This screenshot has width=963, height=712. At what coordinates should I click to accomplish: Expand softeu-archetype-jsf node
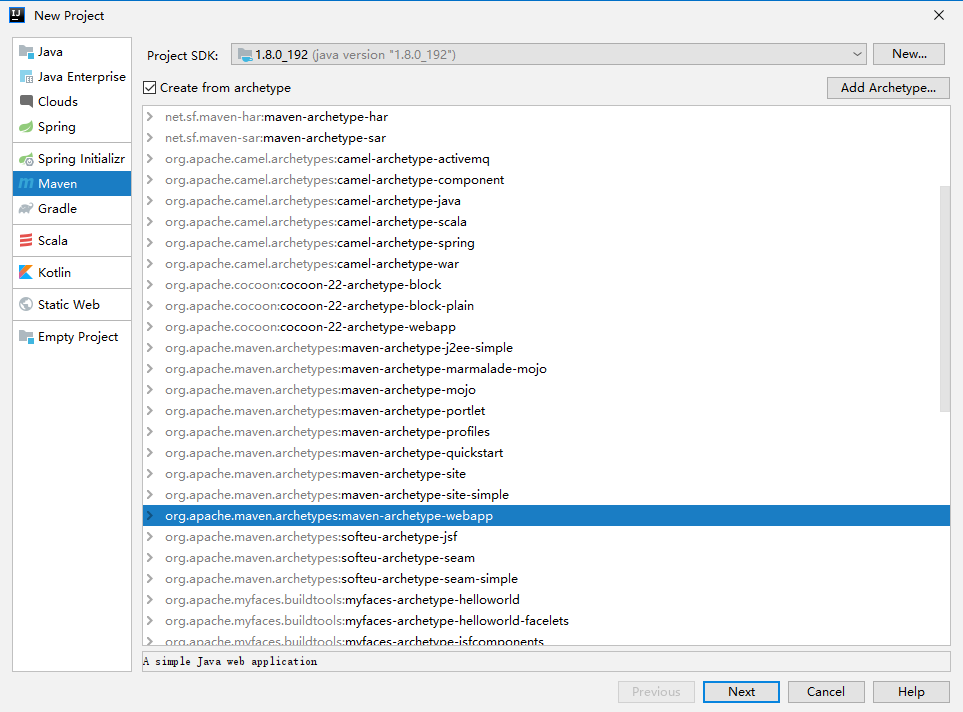tap(150, 536)
